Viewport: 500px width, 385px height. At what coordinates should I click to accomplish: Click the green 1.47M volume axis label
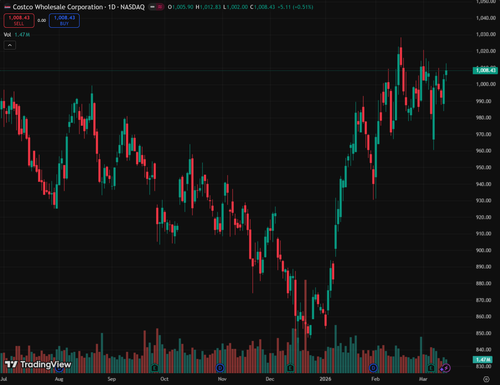point(483,359)
